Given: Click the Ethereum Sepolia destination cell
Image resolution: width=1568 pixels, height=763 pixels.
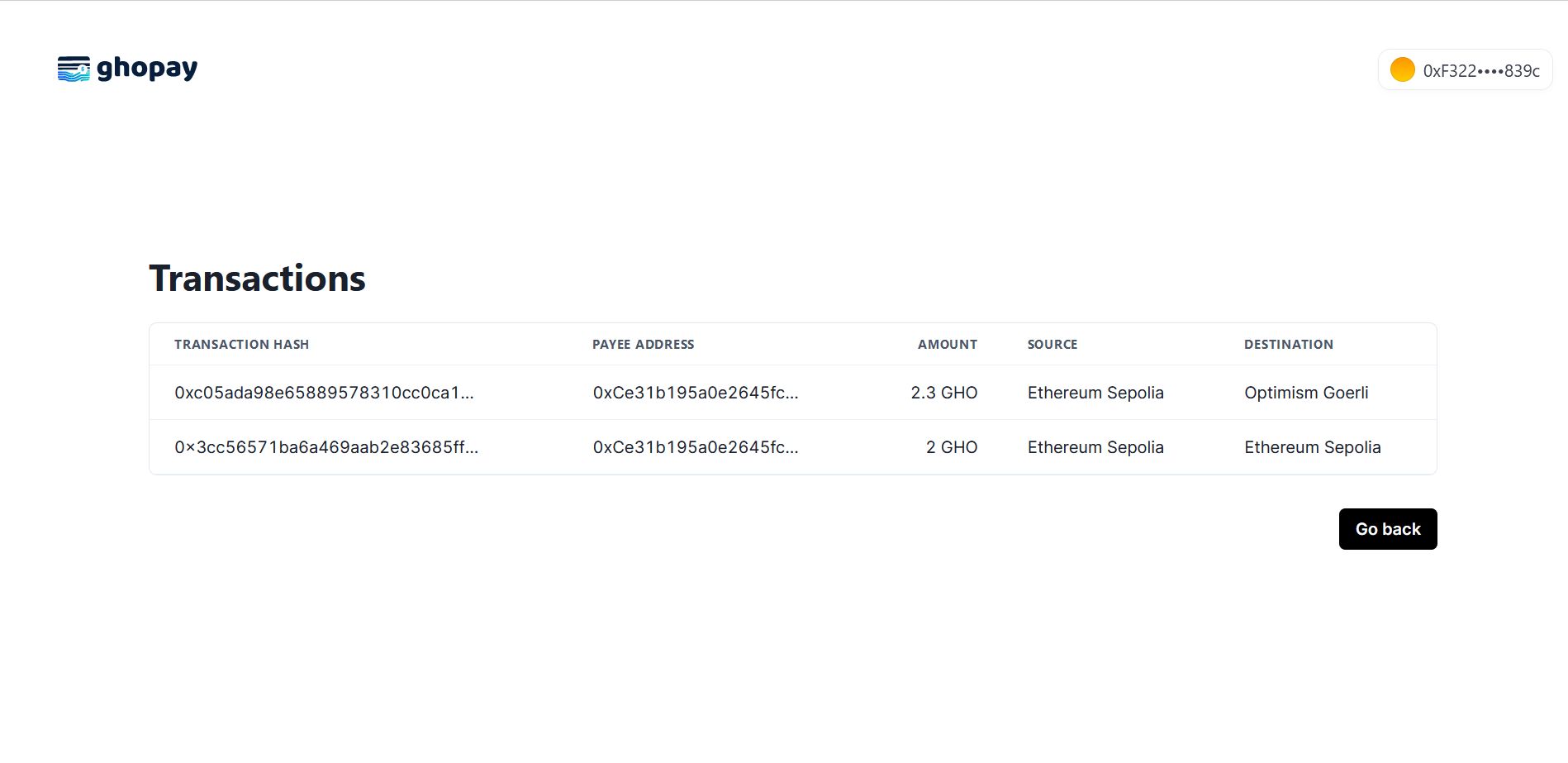Looking at the screenshot, I should click(x=1313, y=447).
